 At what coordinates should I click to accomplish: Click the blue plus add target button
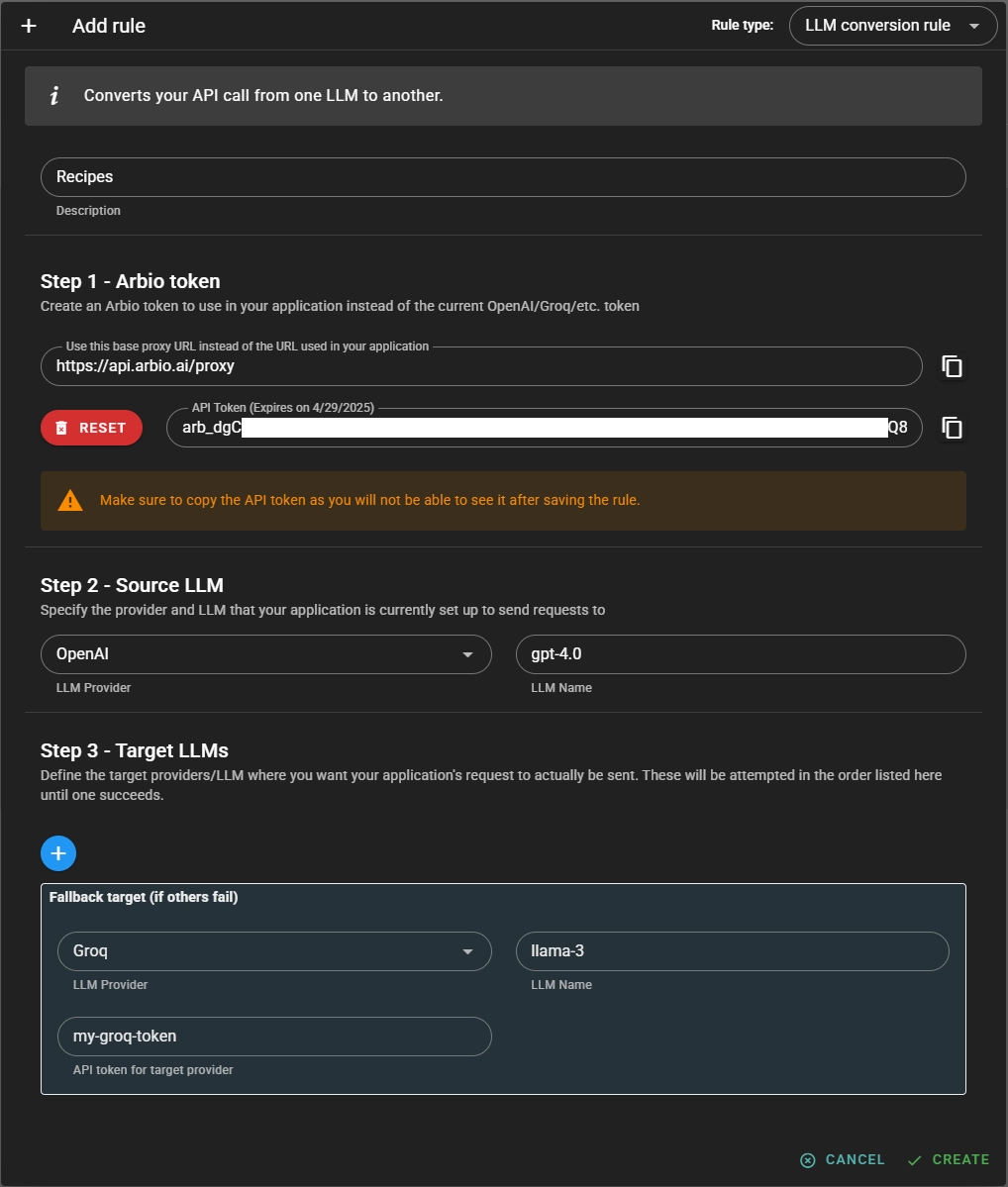(x=58, y=852)
